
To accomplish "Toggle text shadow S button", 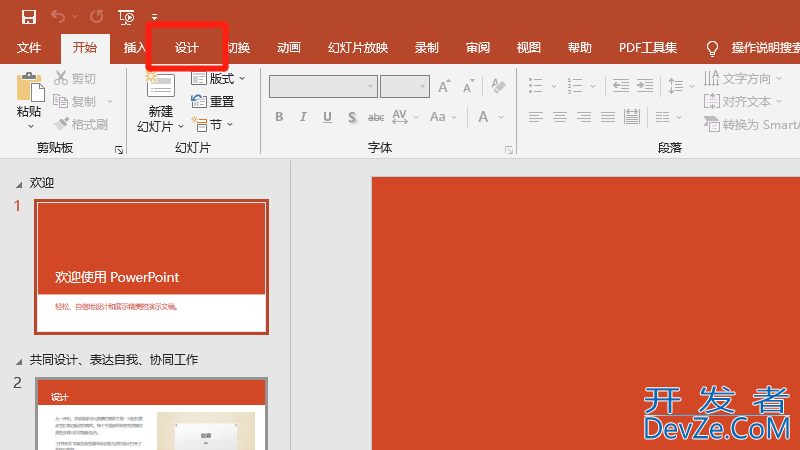I will pyautogui.click(x=352, y=117).
